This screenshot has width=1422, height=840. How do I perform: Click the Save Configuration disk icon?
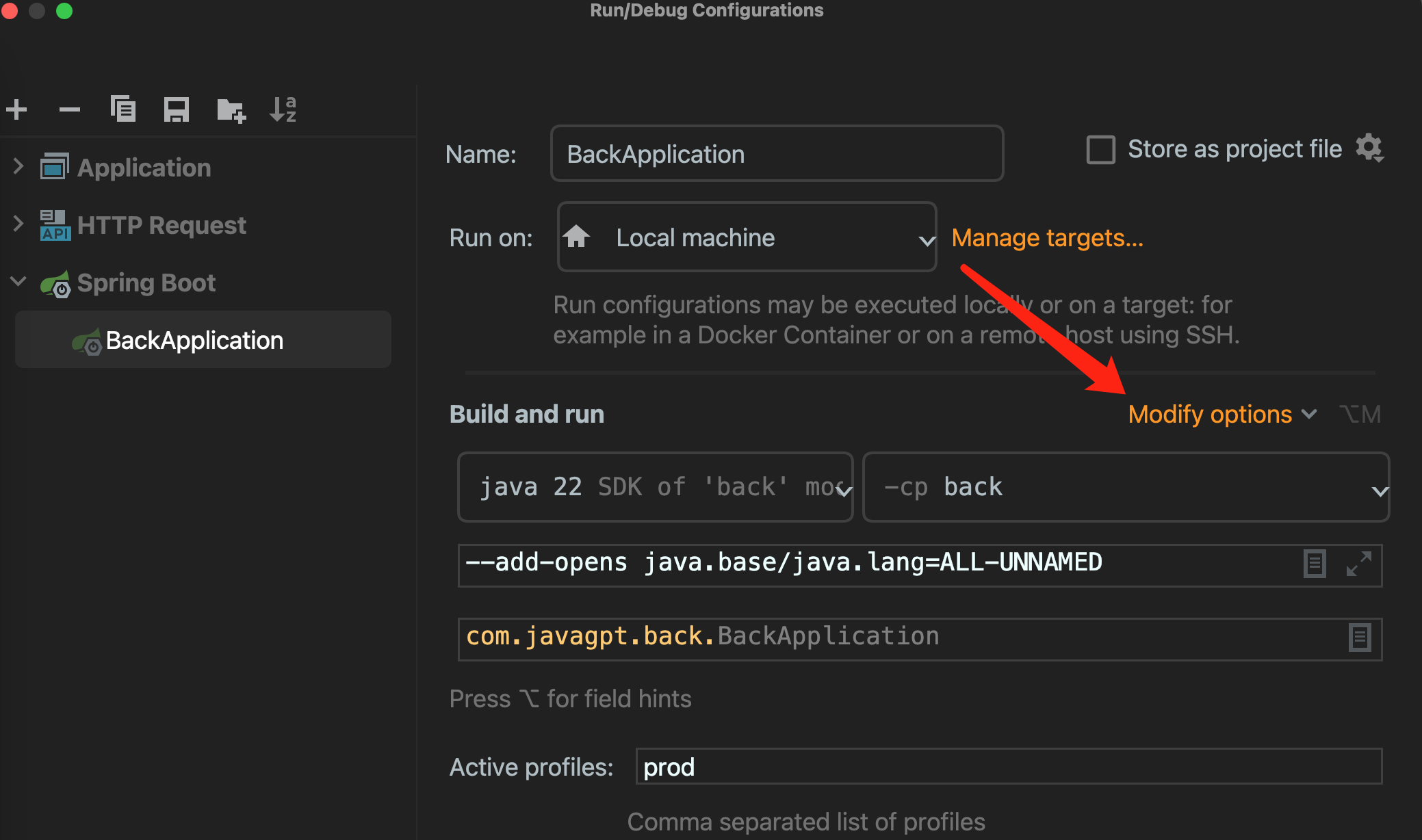(x=176, y=109)
